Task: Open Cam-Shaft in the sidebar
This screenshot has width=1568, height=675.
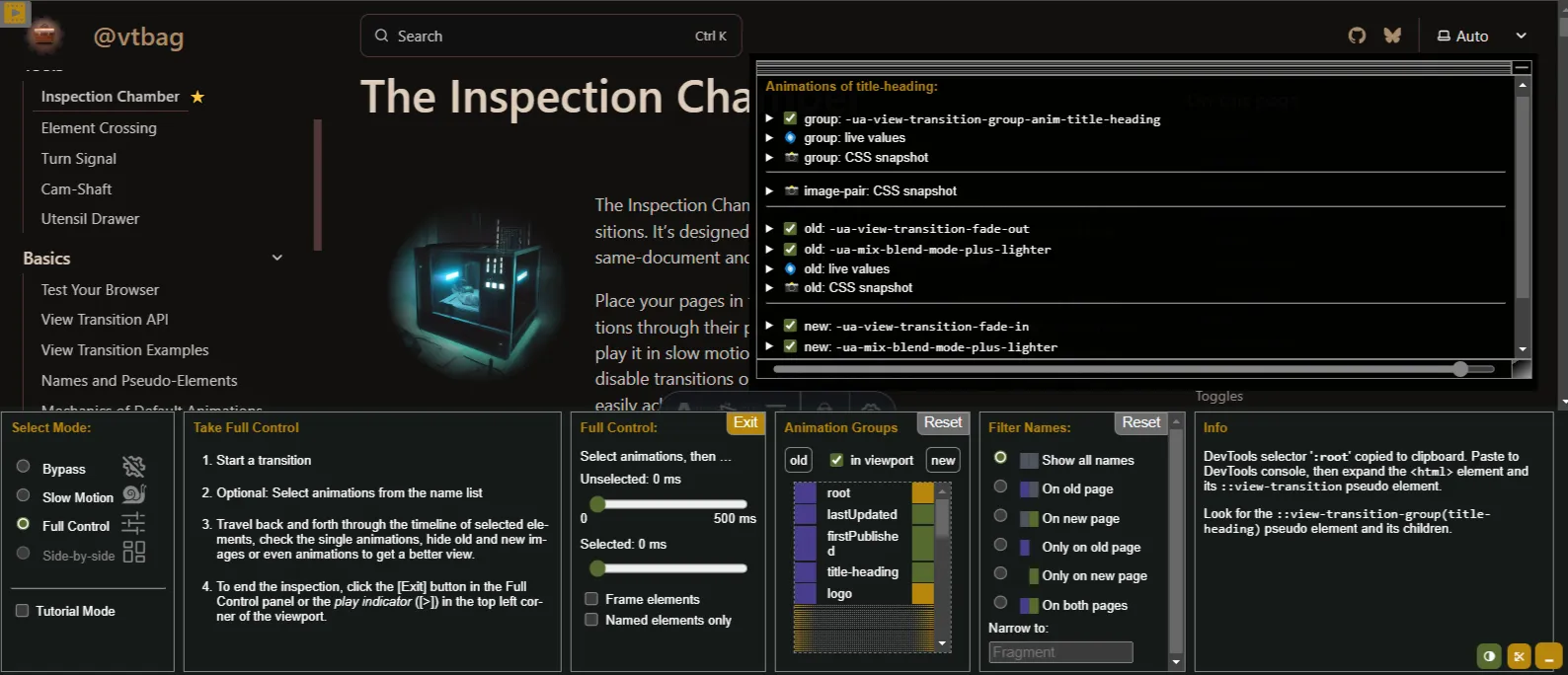Action: click(x=76, y=188)
